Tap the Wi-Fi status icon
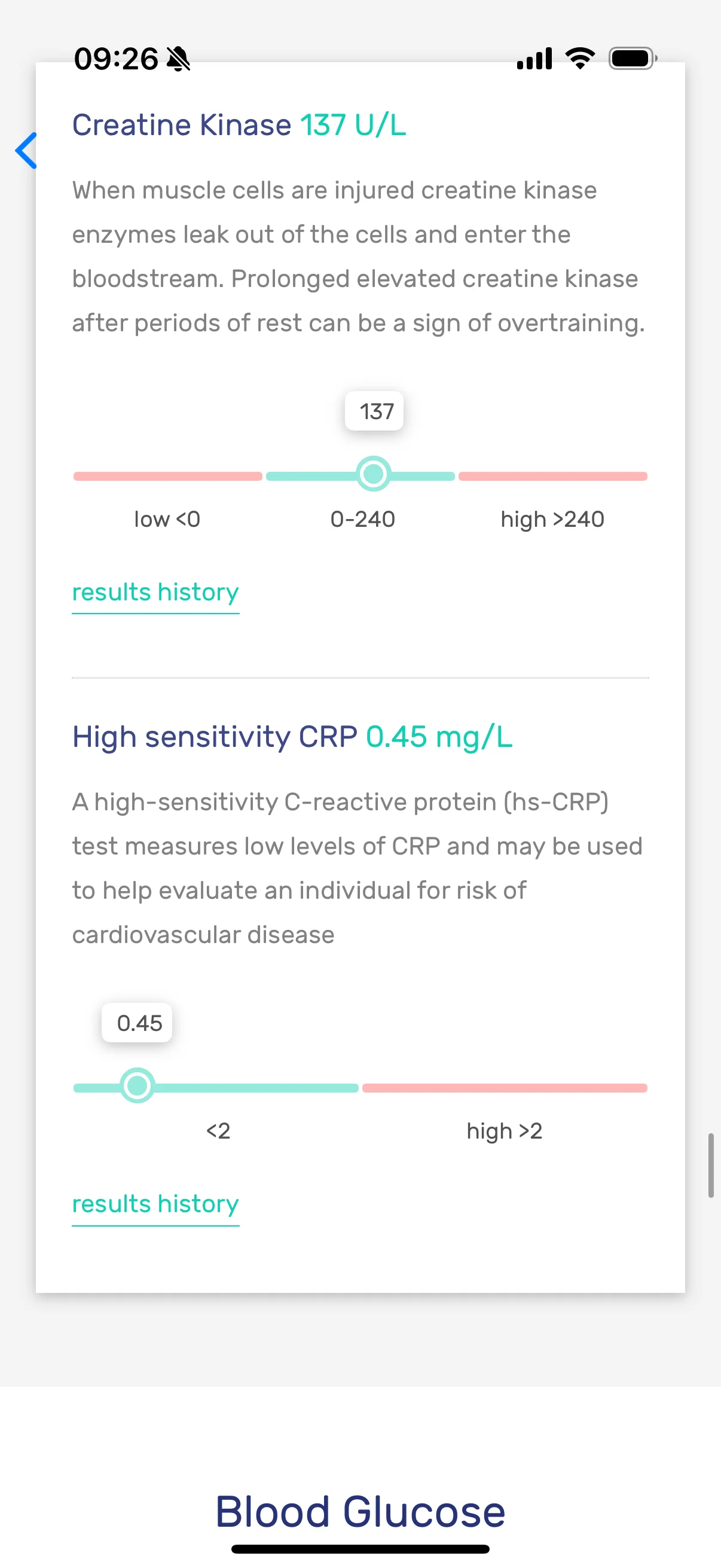721x1568 pixels. point(580,59)
